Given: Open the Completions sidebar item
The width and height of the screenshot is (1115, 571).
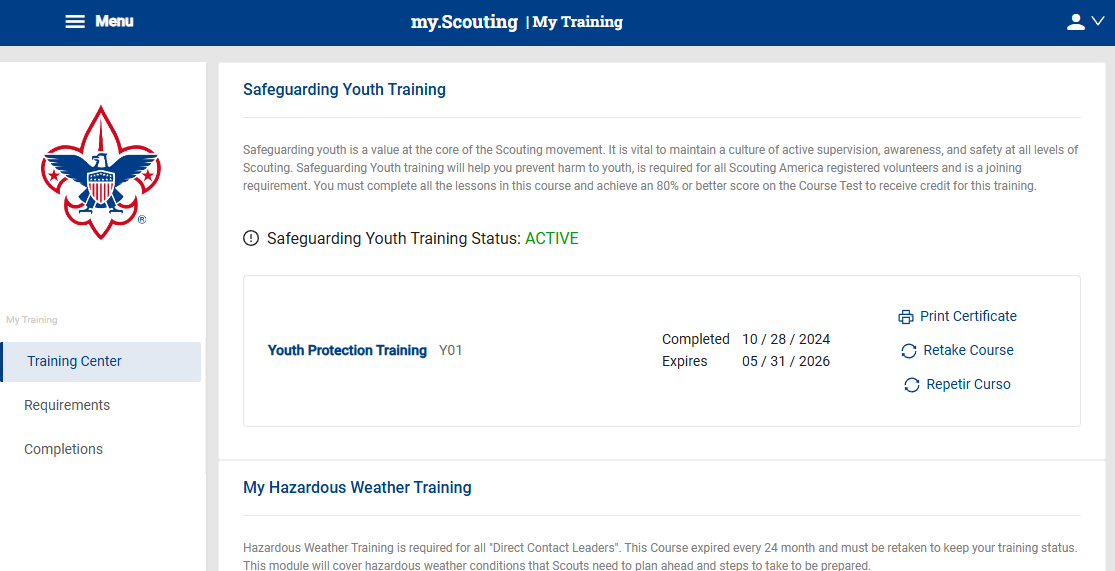Looking at the screenshot, I should (x=63, y=449).
